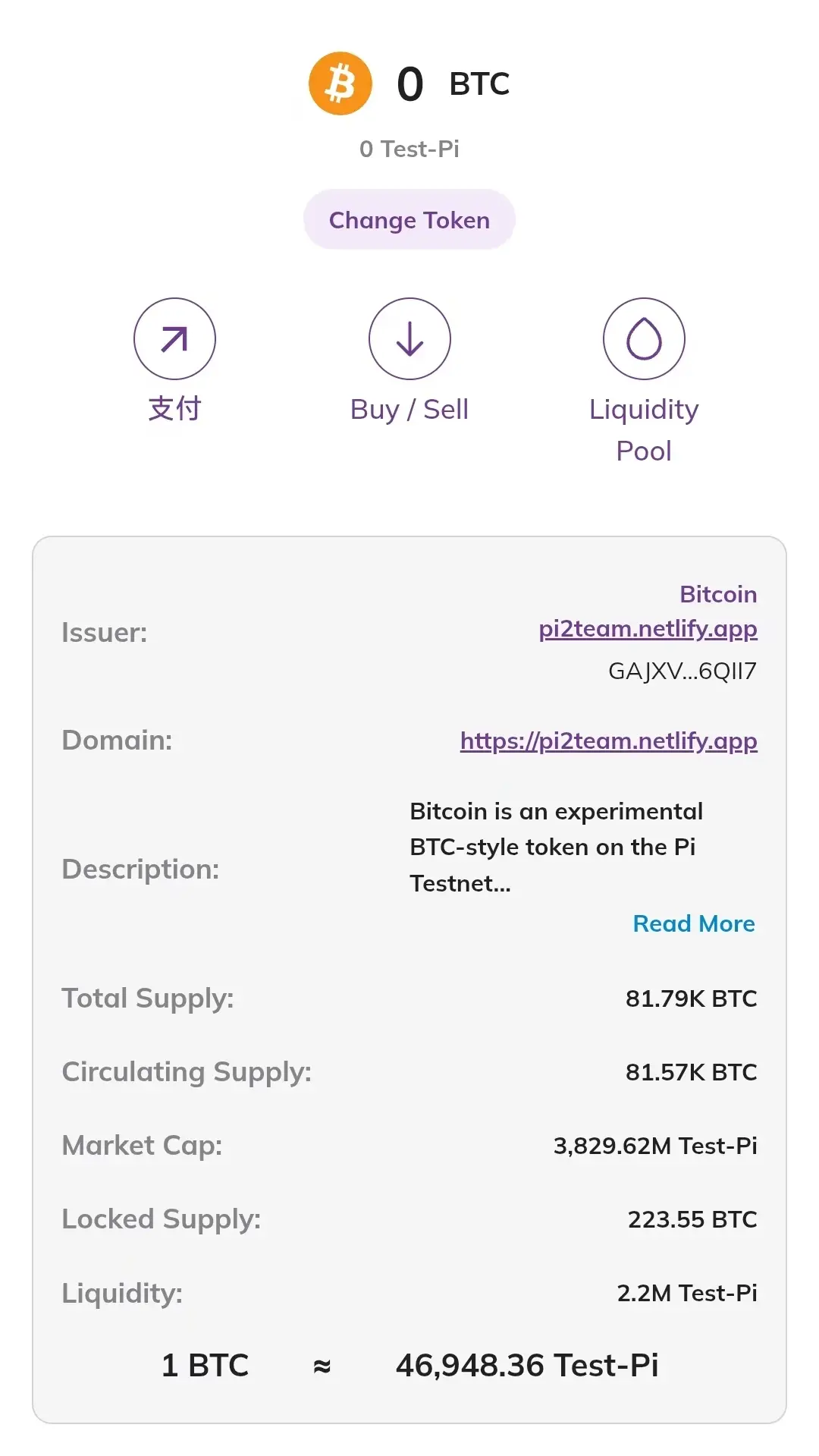Tap the diagonal arrow pay icon
Screen dimensions: 819x1456
pyautogui.click(x=174, y=338)
